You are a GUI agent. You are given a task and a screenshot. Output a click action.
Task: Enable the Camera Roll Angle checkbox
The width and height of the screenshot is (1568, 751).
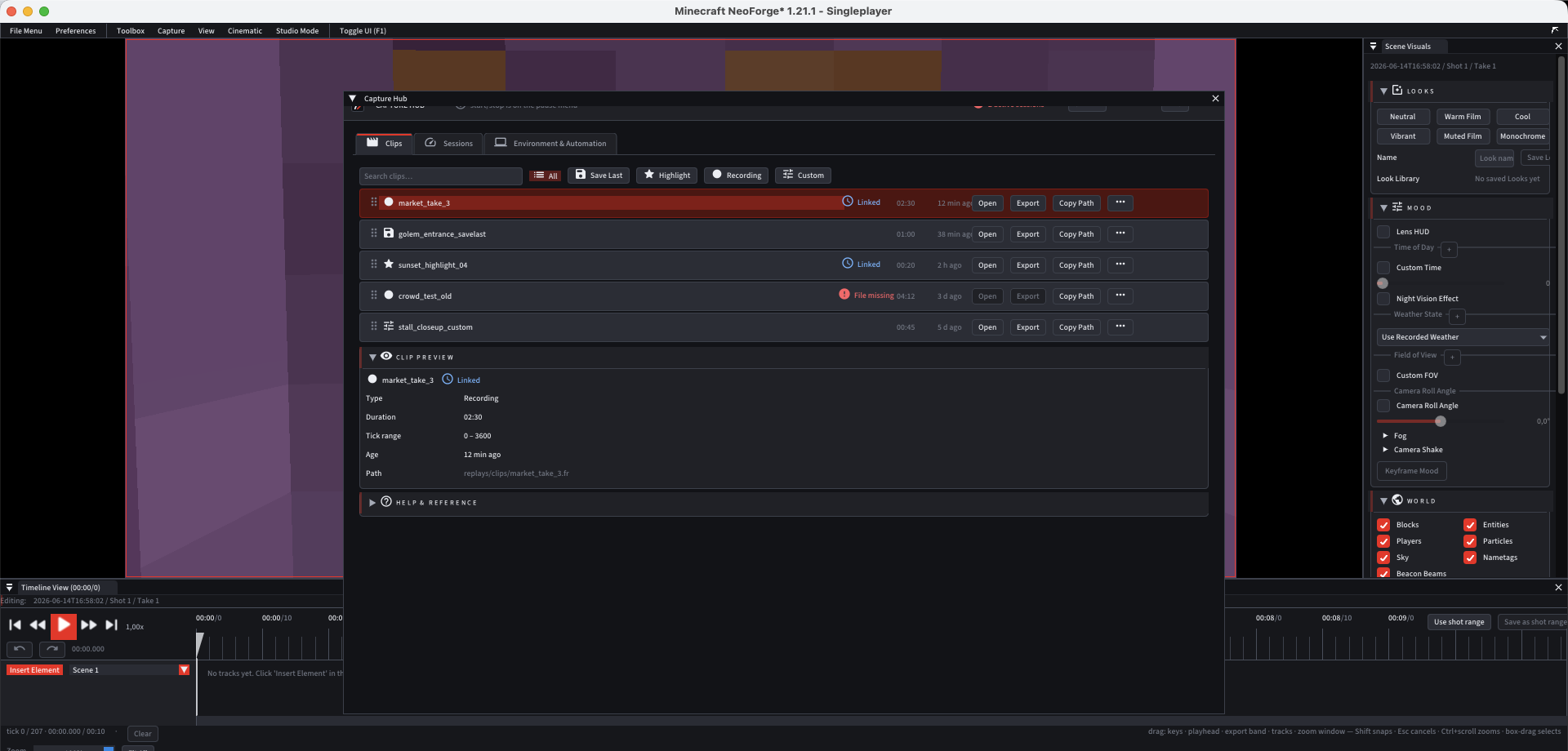tap(1383, 406)
